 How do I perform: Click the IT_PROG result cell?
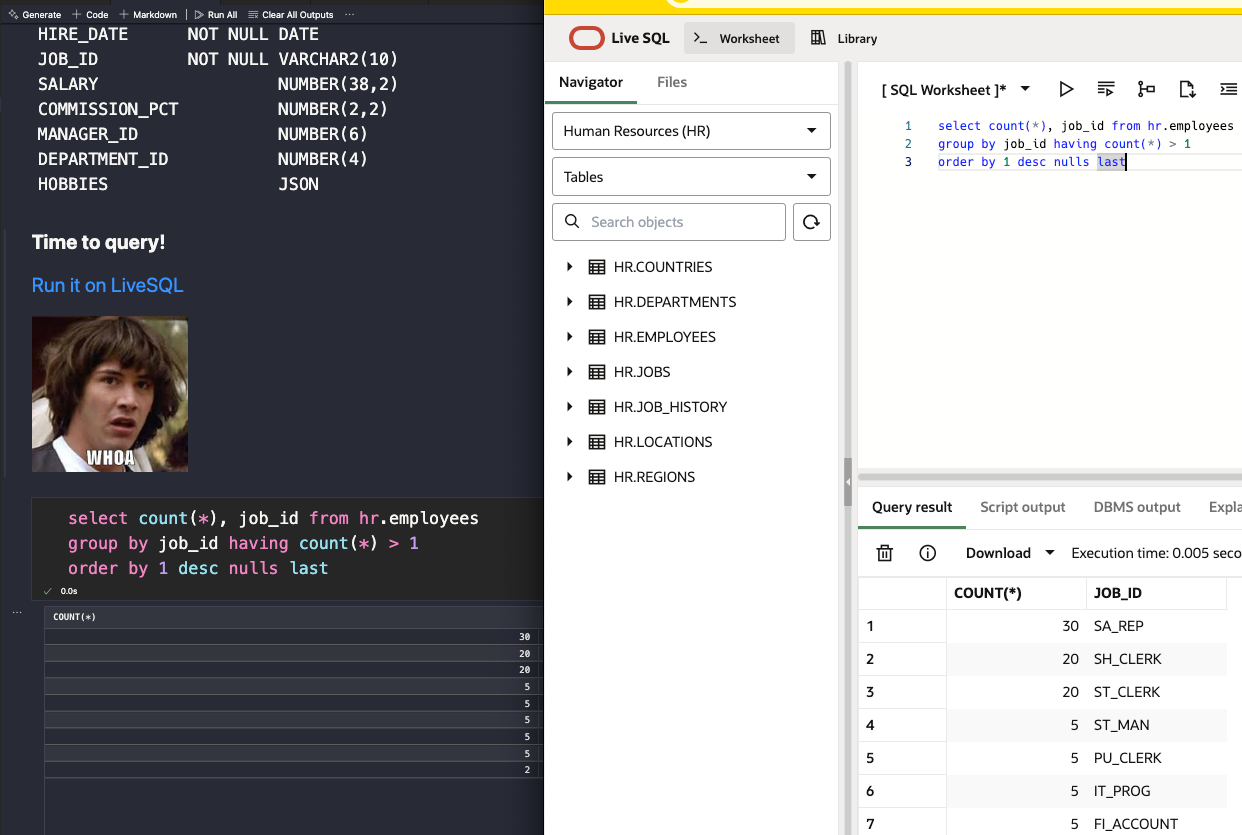[1156, 791]
